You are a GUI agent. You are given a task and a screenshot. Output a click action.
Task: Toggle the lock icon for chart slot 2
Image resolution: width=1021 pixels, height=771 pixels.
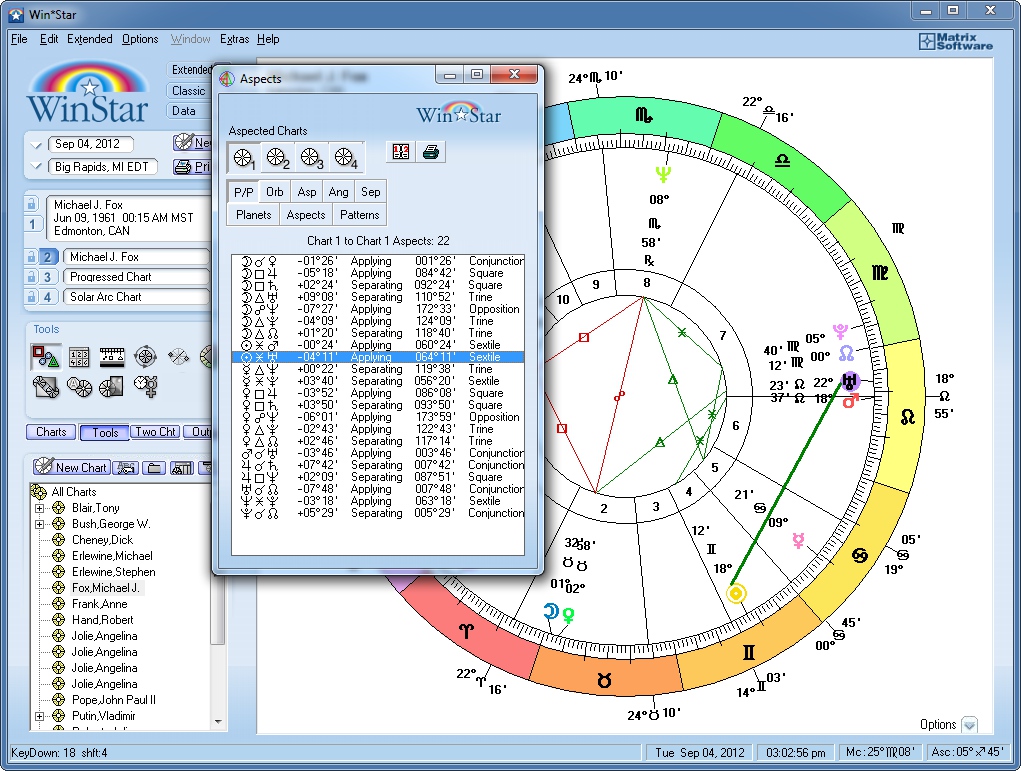[31, 257]
